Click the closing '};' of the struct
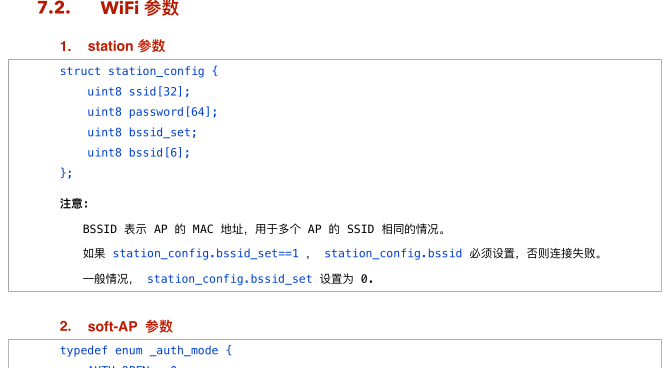664x368 pixels. 66,173
